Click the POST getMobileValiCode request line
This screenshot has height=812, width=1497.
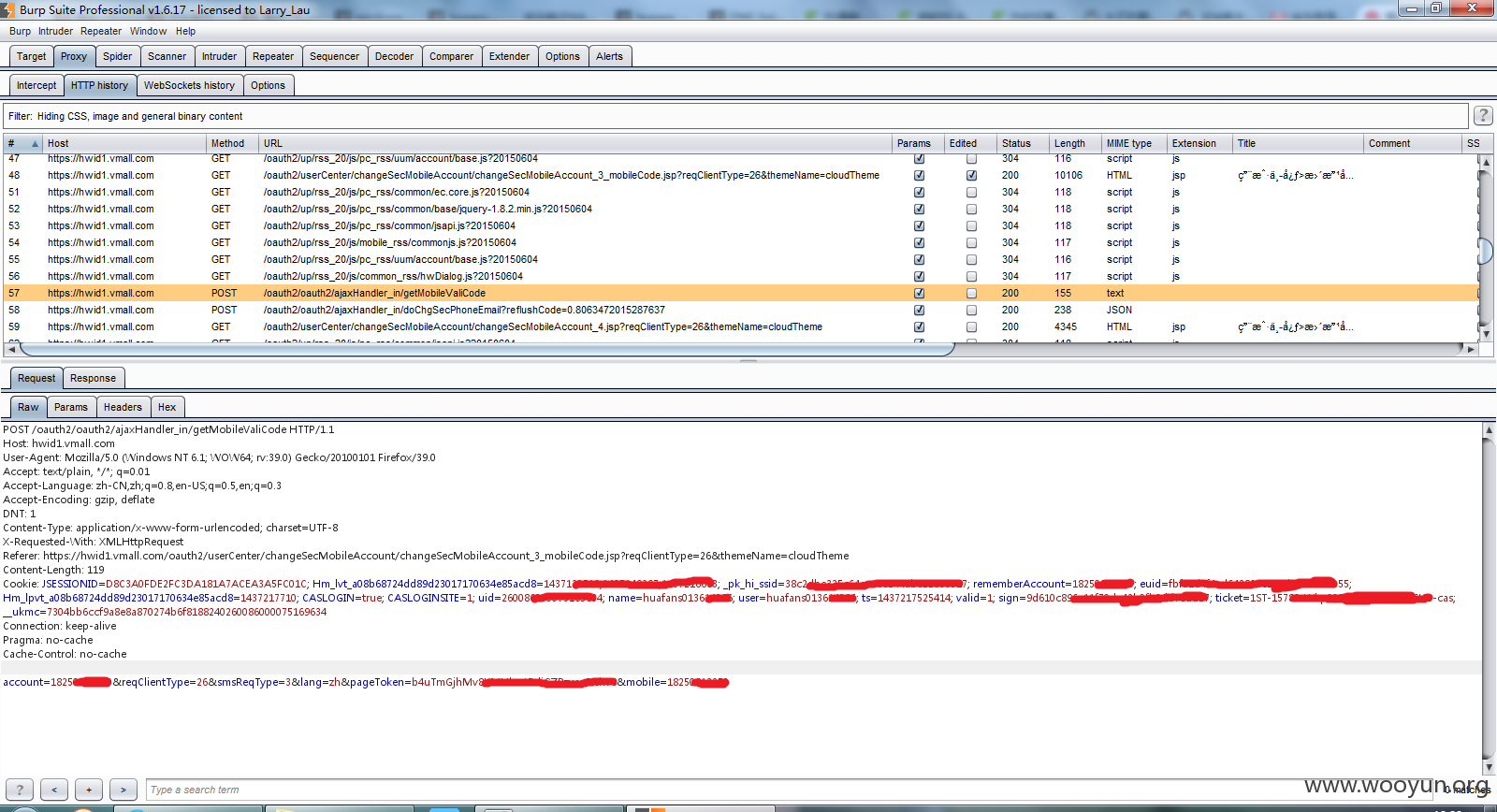tap(168, 429)
